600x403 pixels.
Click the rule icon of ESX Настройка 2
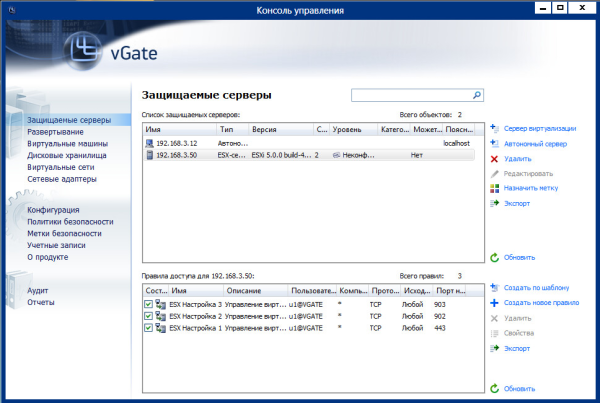[161, 317]
